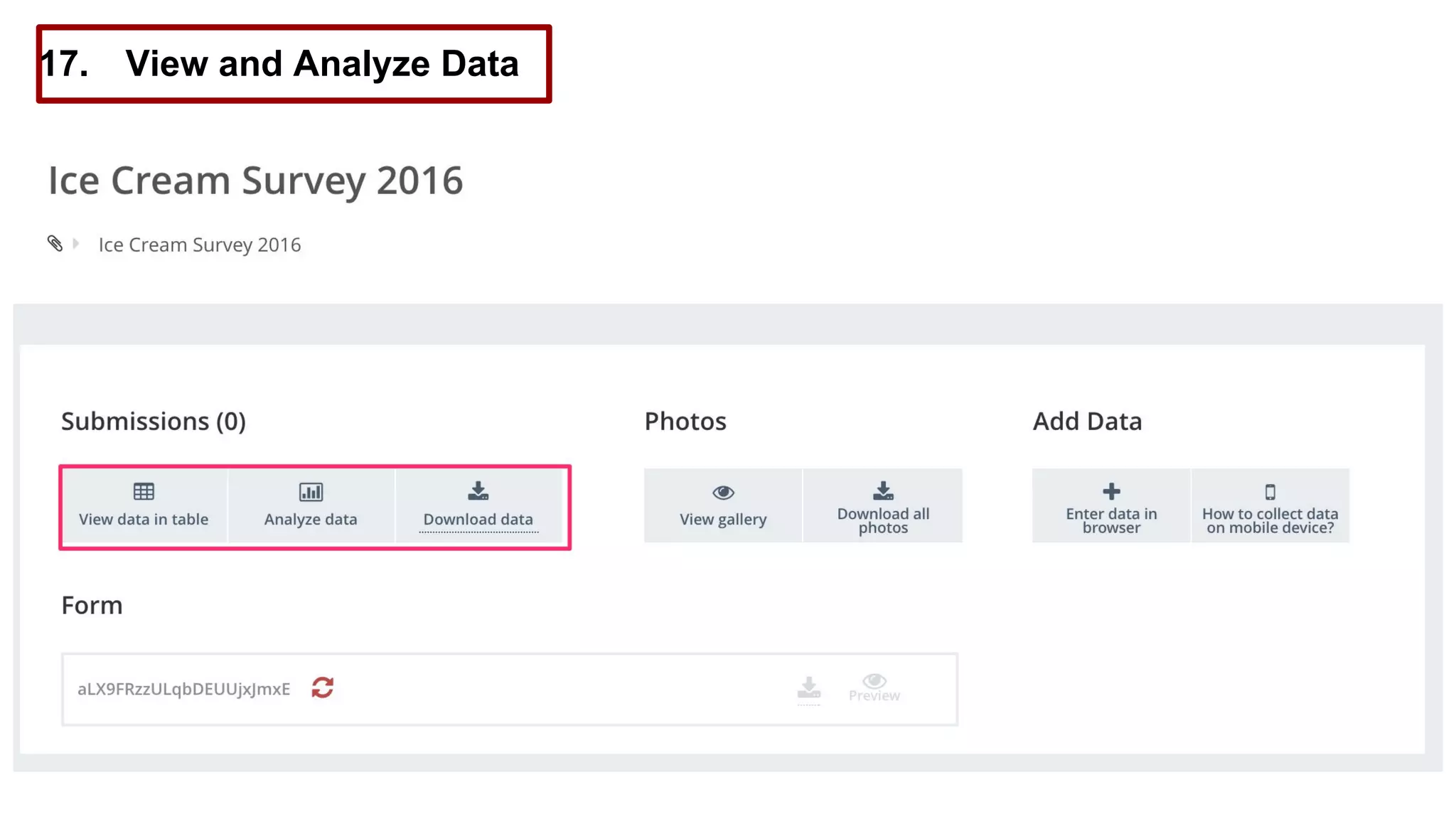Open the Analyze data button
Image resolution: width=1456 pixels, height=819 pixels.
coord(311,505)
